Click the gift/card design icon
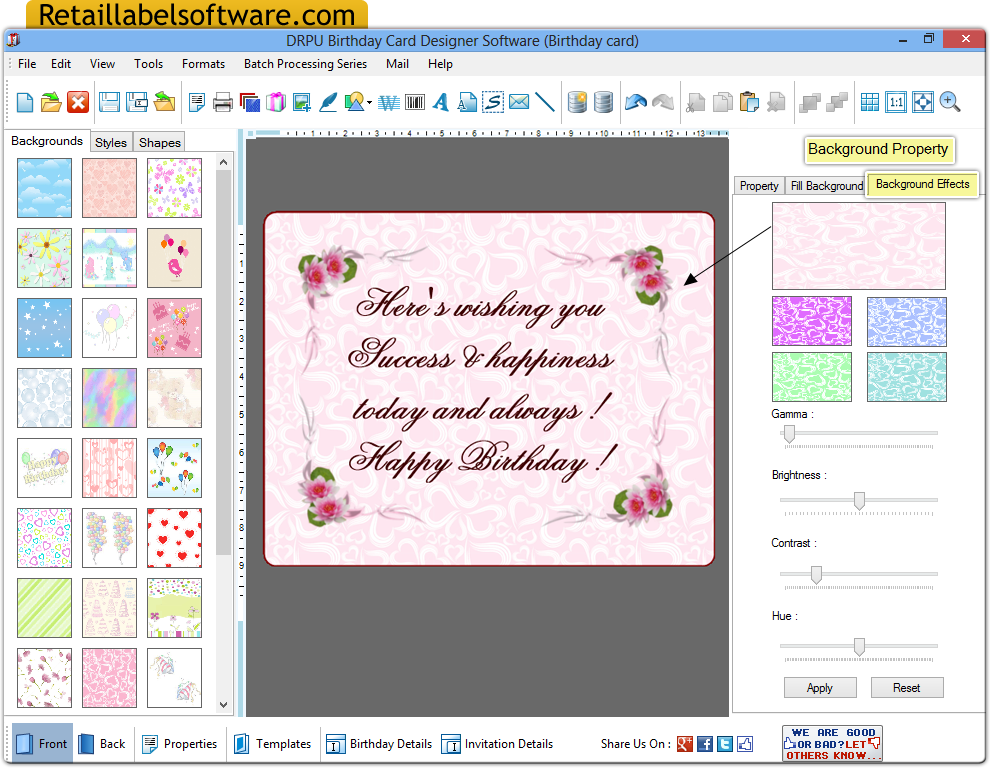 (276, 101)
